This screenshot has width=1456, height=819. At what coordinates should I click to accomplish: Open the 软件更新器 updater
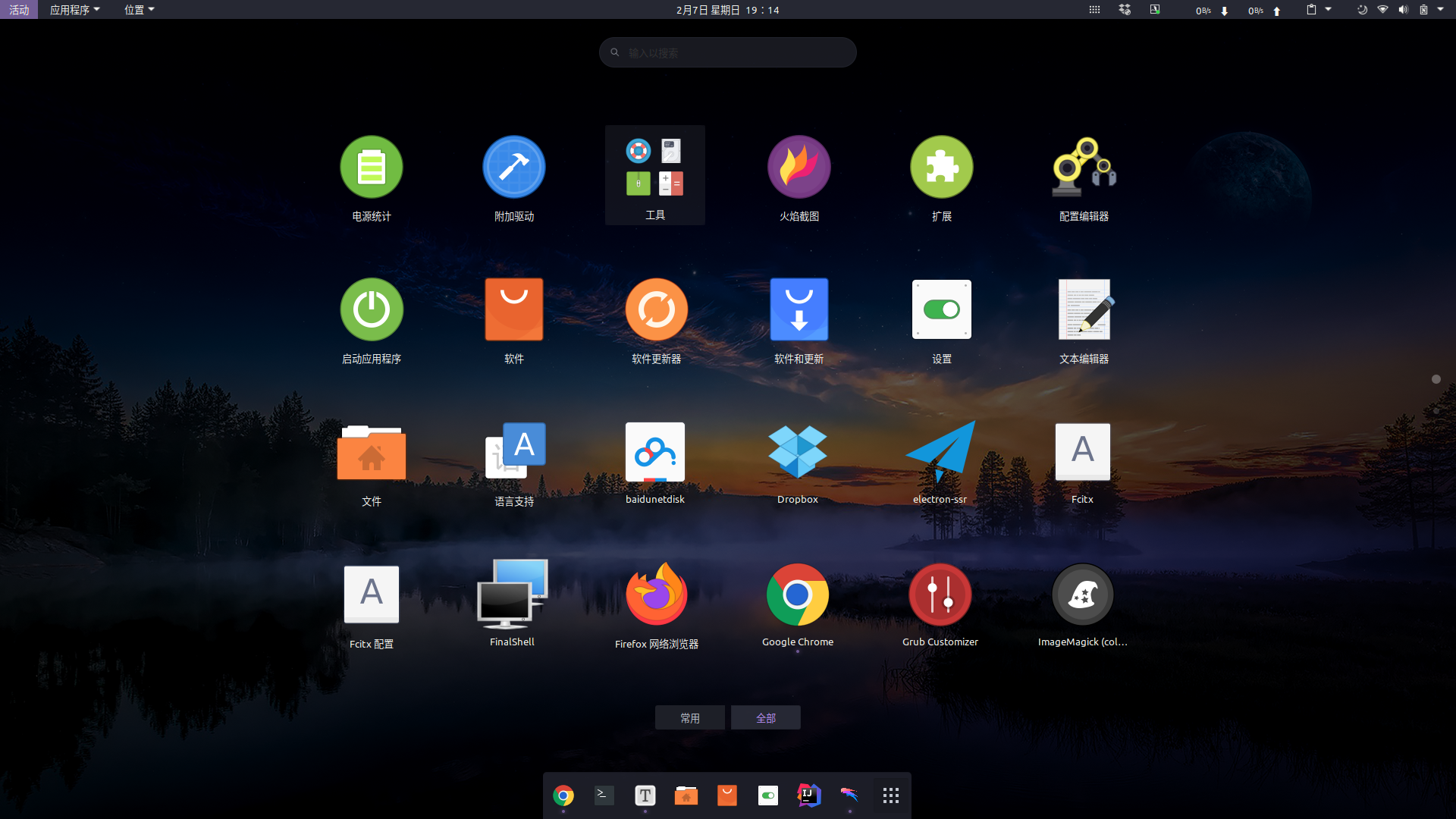657,309
